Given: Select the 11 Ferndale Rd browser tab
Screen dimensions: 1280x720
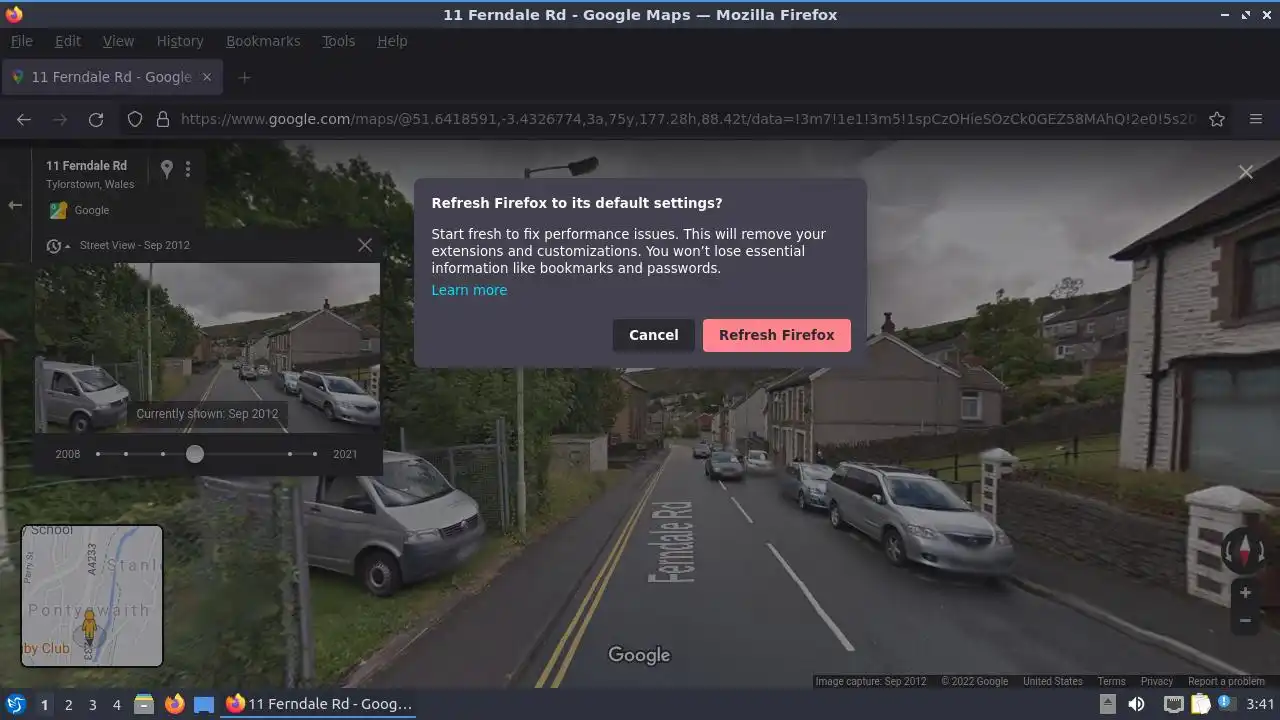Looking at the screenshot, I should [112, 77].
